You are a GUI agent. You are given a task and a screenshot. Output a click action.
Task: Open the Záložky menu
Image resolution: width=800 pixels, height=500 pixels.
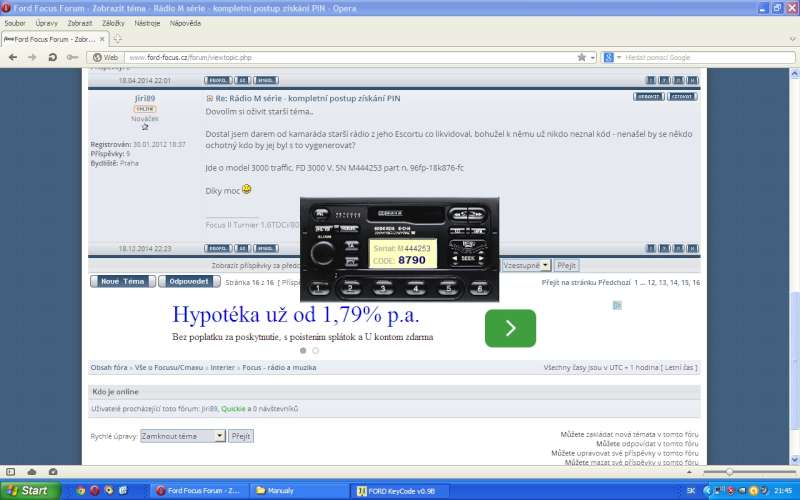[x=115, y=22]
